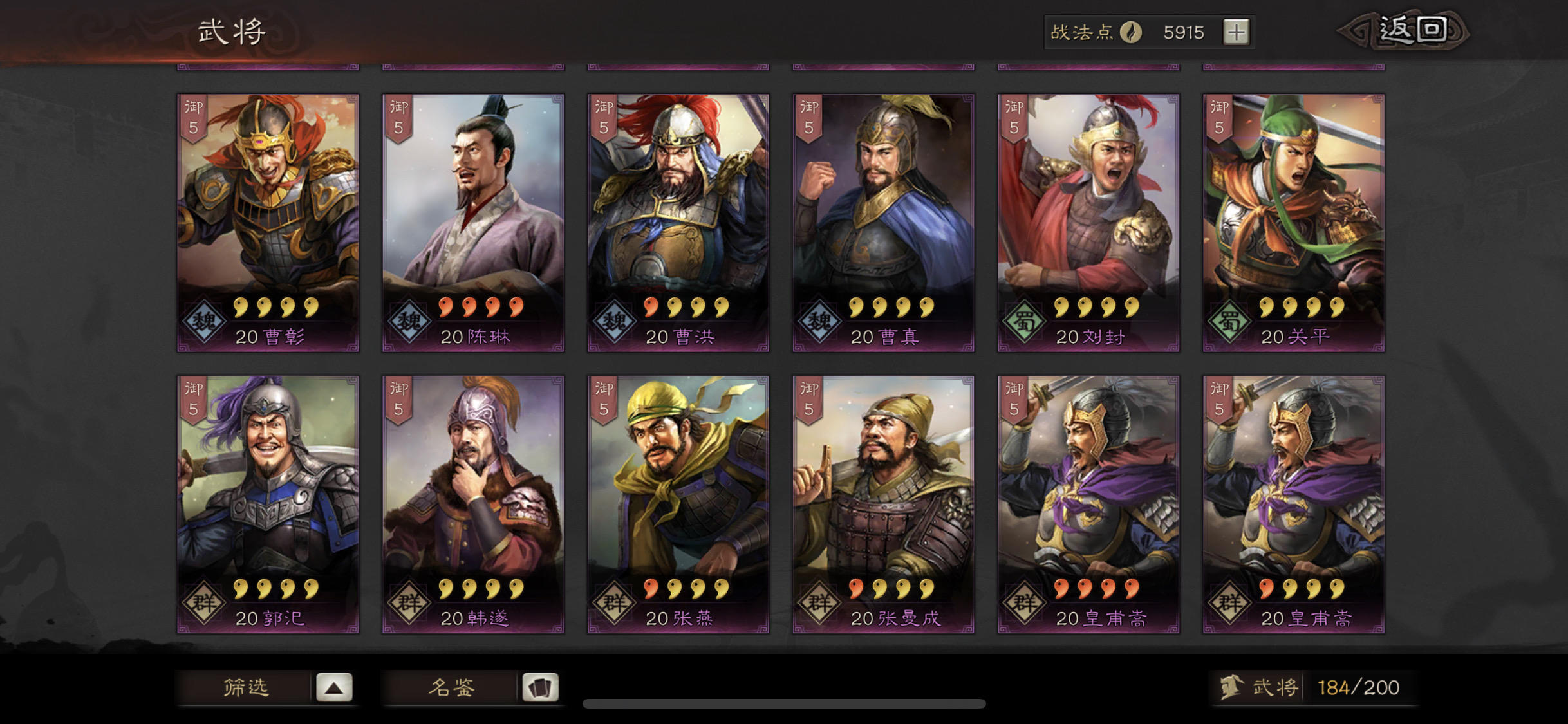Select the 曹彰 general card

click(x=268, y=223)
